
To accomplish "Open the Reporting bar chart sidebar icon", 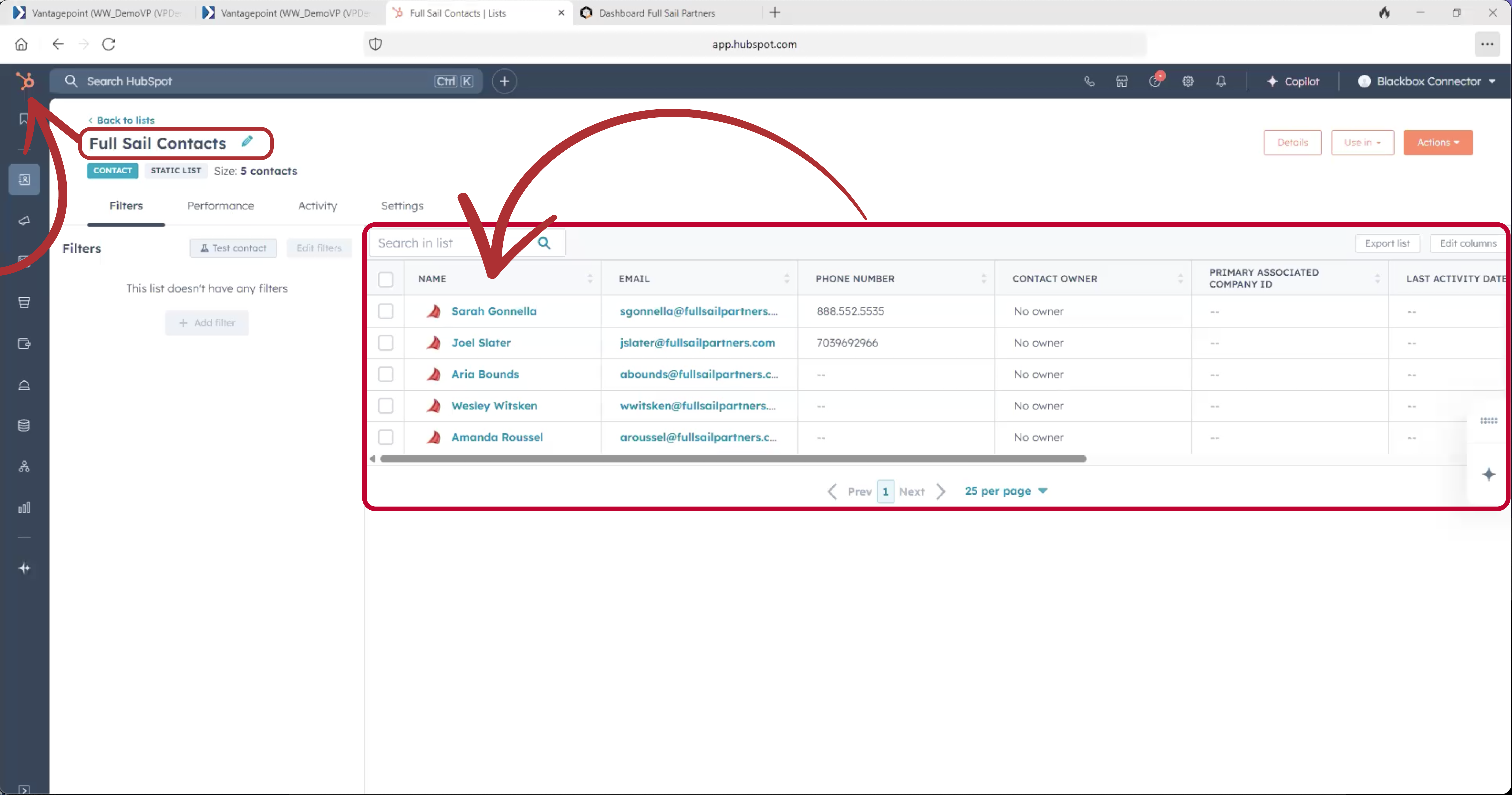I will click(x=24, y=507).
